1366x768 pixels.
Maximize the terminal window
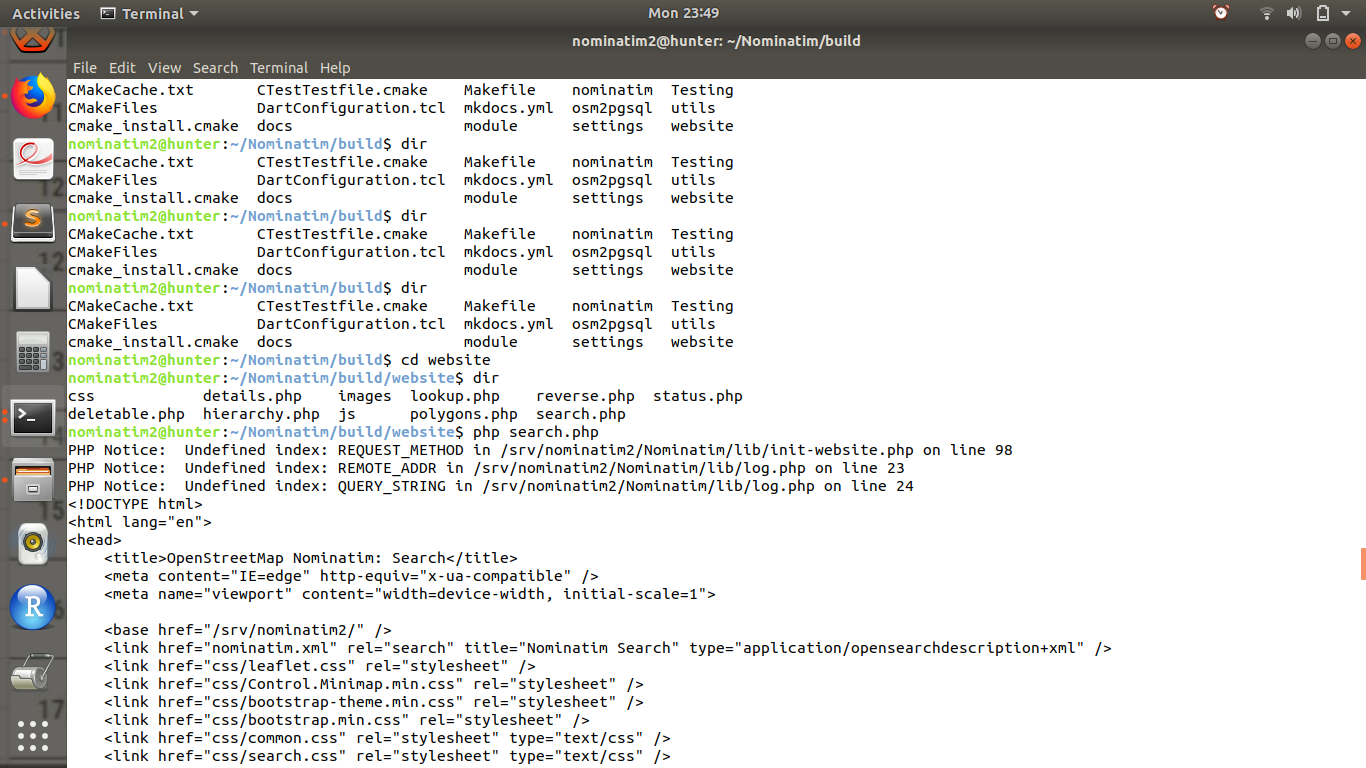1333,41
